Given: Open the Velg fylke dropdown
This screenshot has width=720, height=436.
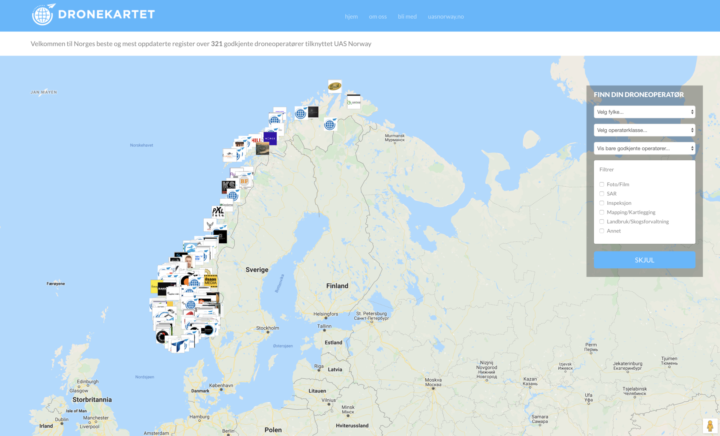Looking at the screenshot, I should (643, 112).
